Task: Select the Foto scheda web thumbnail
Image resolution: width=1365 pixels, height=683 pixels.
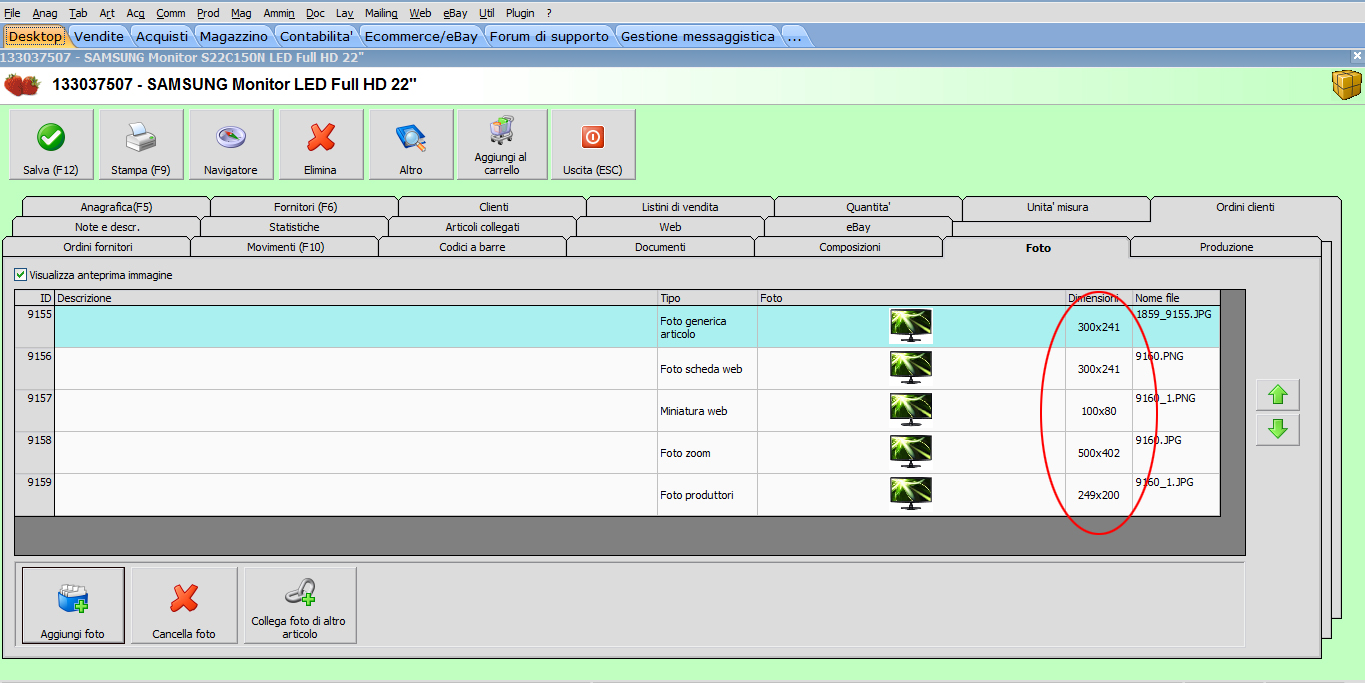Action: coord(911,368)
